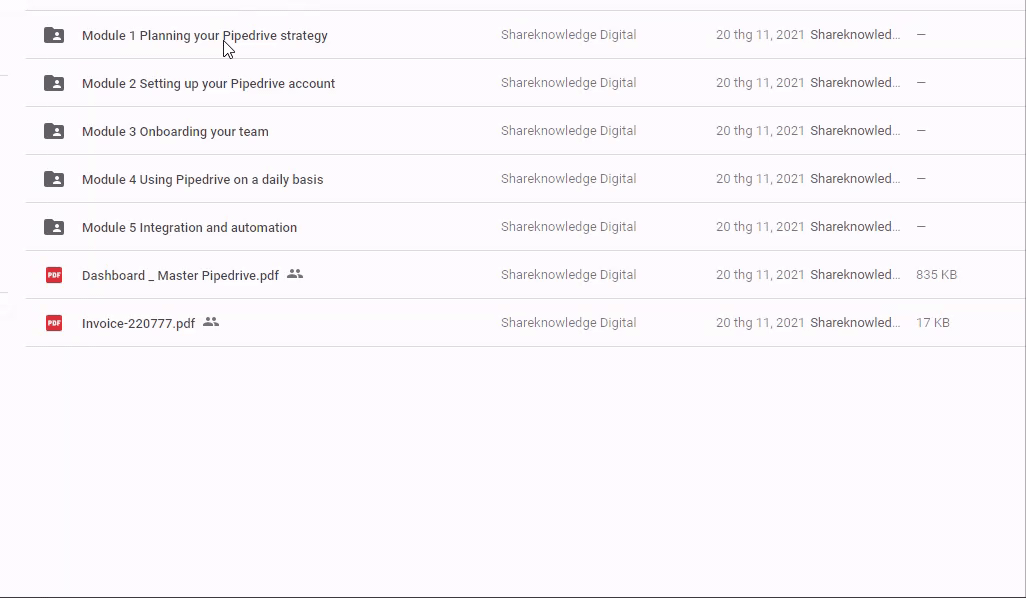
Task: Click the Shareknowledge Digital owner in Module 1 row
Action: coord(568,35)
